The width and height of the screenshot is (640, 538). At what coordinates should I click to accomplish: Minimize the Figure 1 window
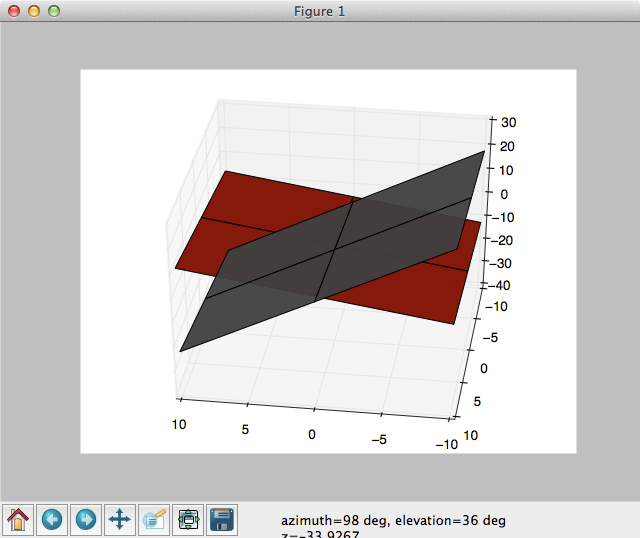coord(34,11)
